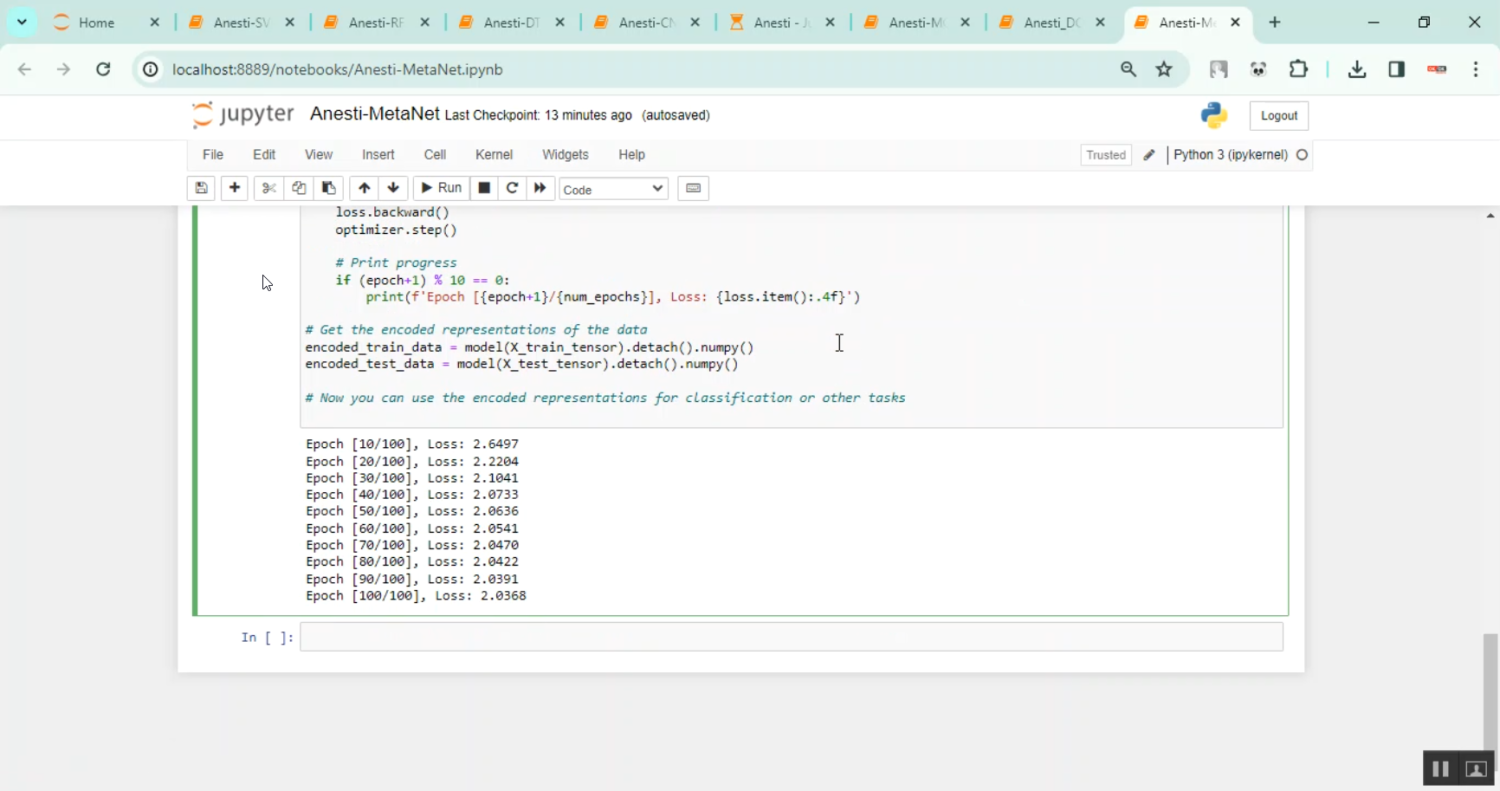Viewport: 1500px width, 791px height.
Task: Restart kernel and rerun all cells
Action: (540, 188)
